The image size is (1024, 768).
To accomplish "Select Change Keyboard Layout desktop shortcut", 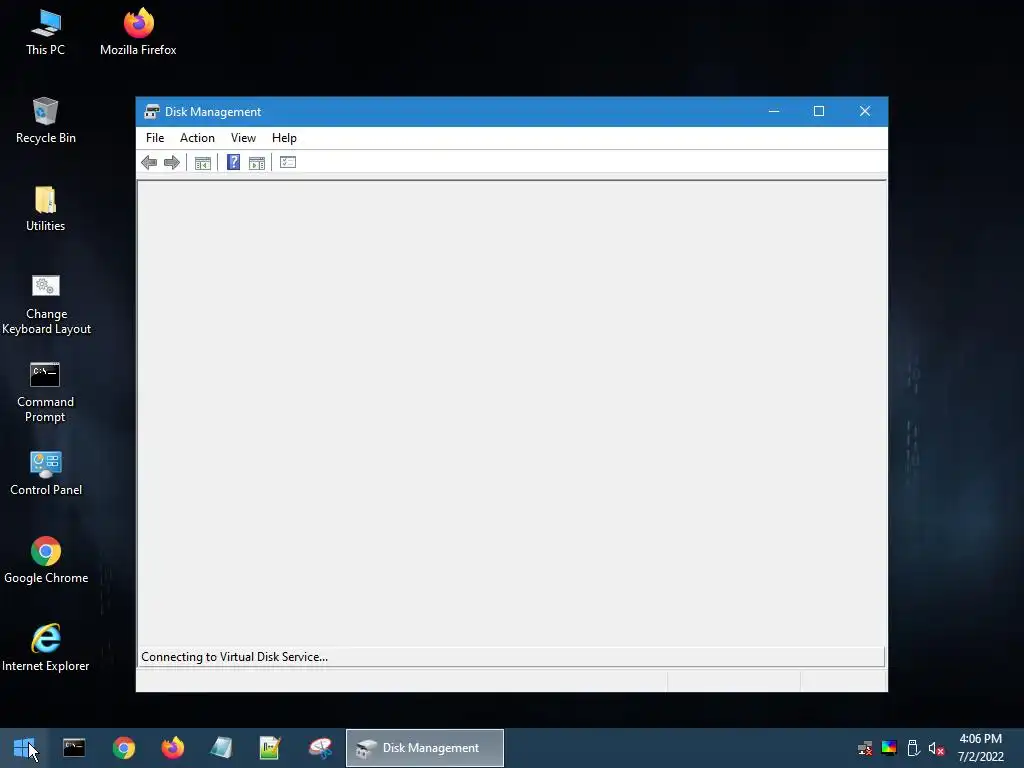I will point(46,304).
